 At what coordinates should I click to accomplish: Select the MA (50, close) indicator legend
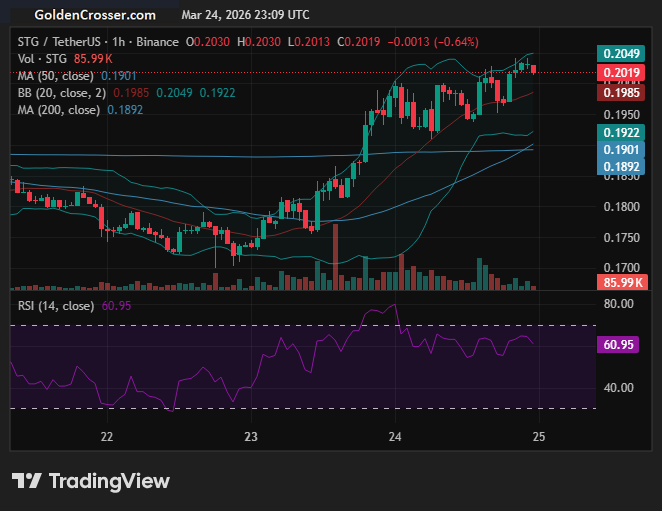[55, 76]
